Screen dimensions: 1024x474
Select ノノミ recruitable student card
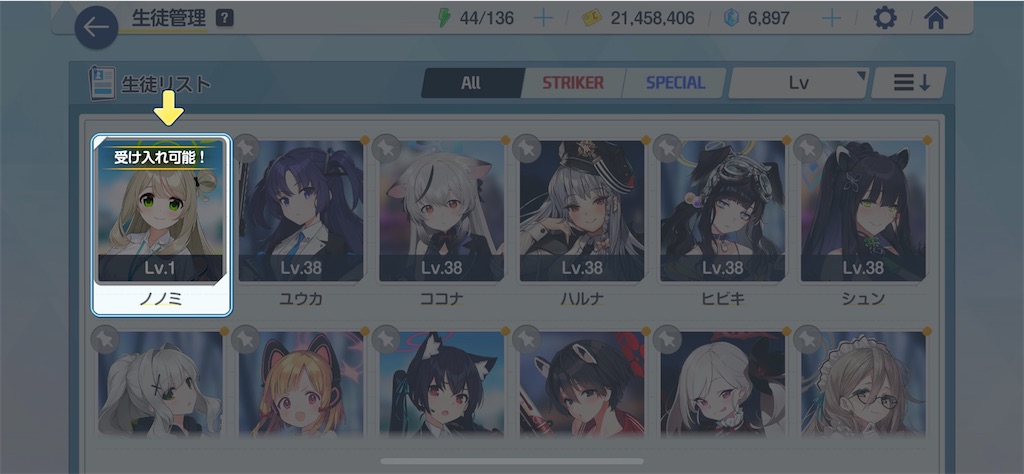[x=161, y=225]
